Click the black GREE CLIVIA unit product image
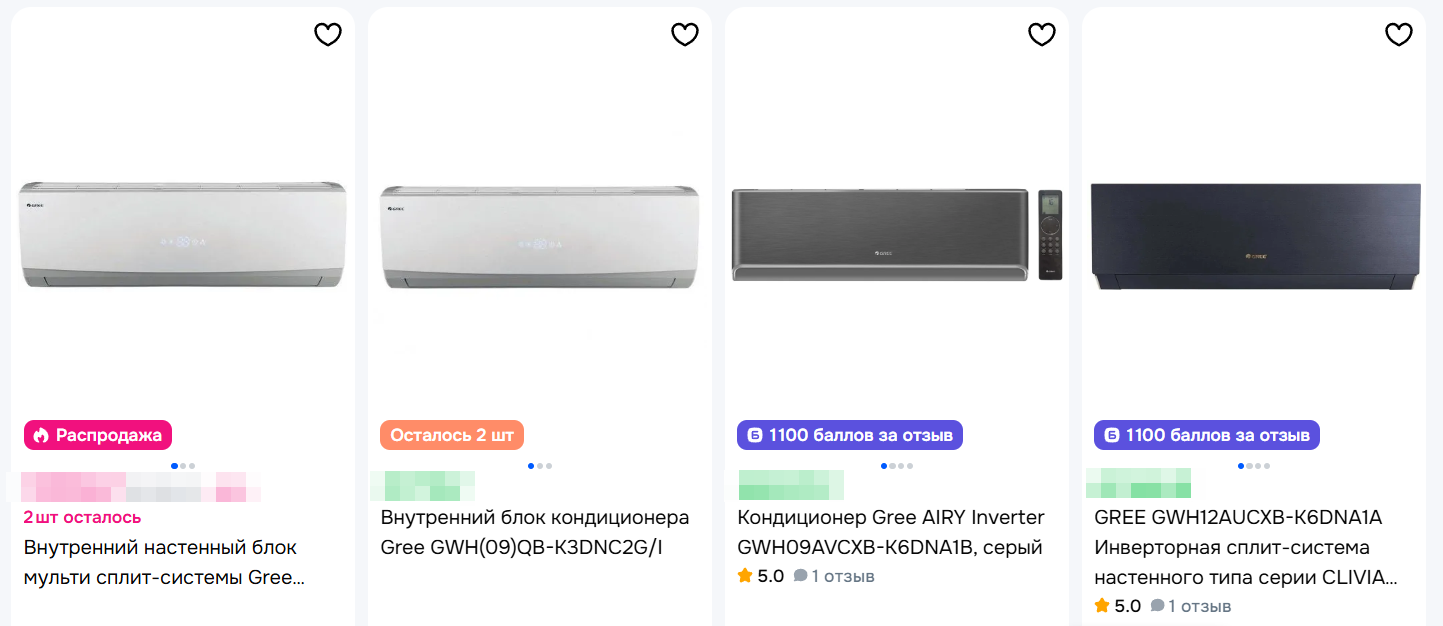Screen dimensions: 1443x626 pos(1255,237)
